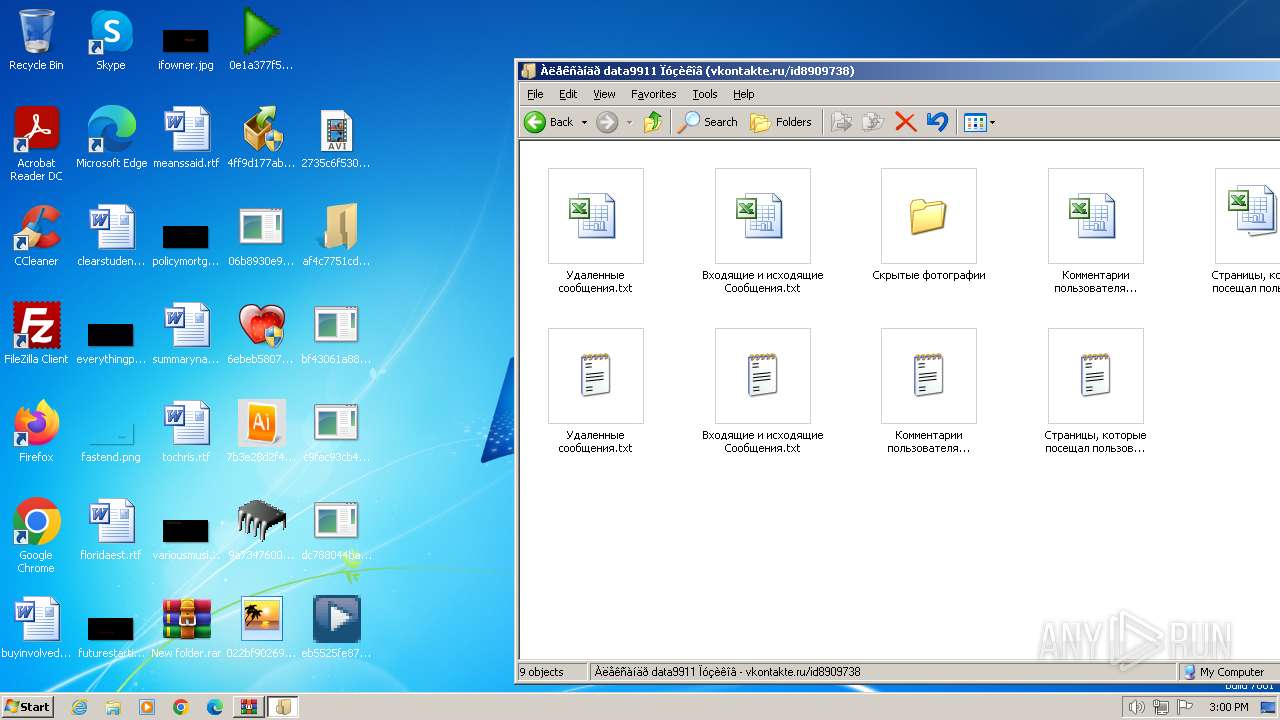The image size is (1280, 720).
Task: Select the 2735c6f530 AVI file icon
Action: click(336, 138)
